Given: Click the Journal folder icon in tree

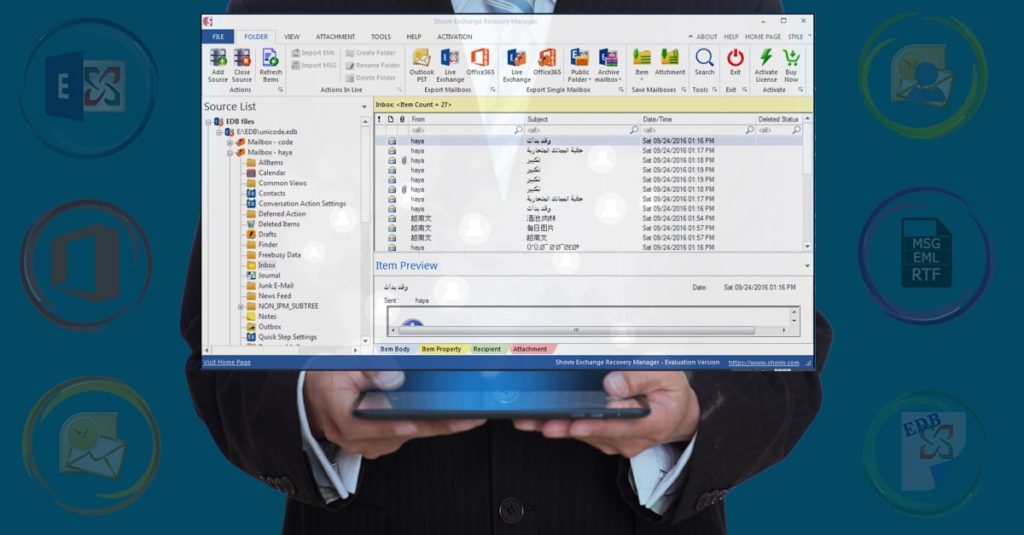Looking at the screenshot, I should click(251, 275).
